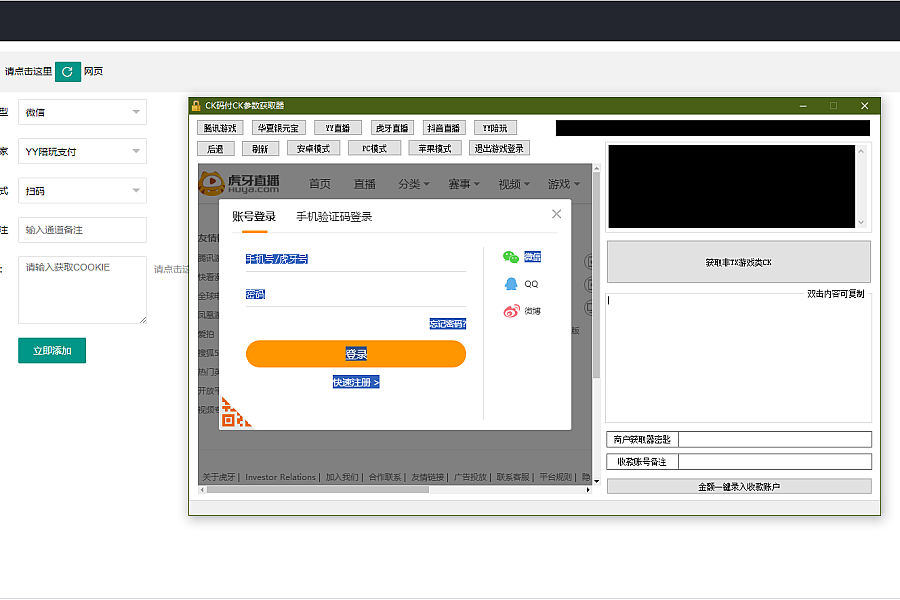Expand the 赛事 menu on Huya page
Image resolution: width=900 pixels, height=600 pixels.
(463, 184)
